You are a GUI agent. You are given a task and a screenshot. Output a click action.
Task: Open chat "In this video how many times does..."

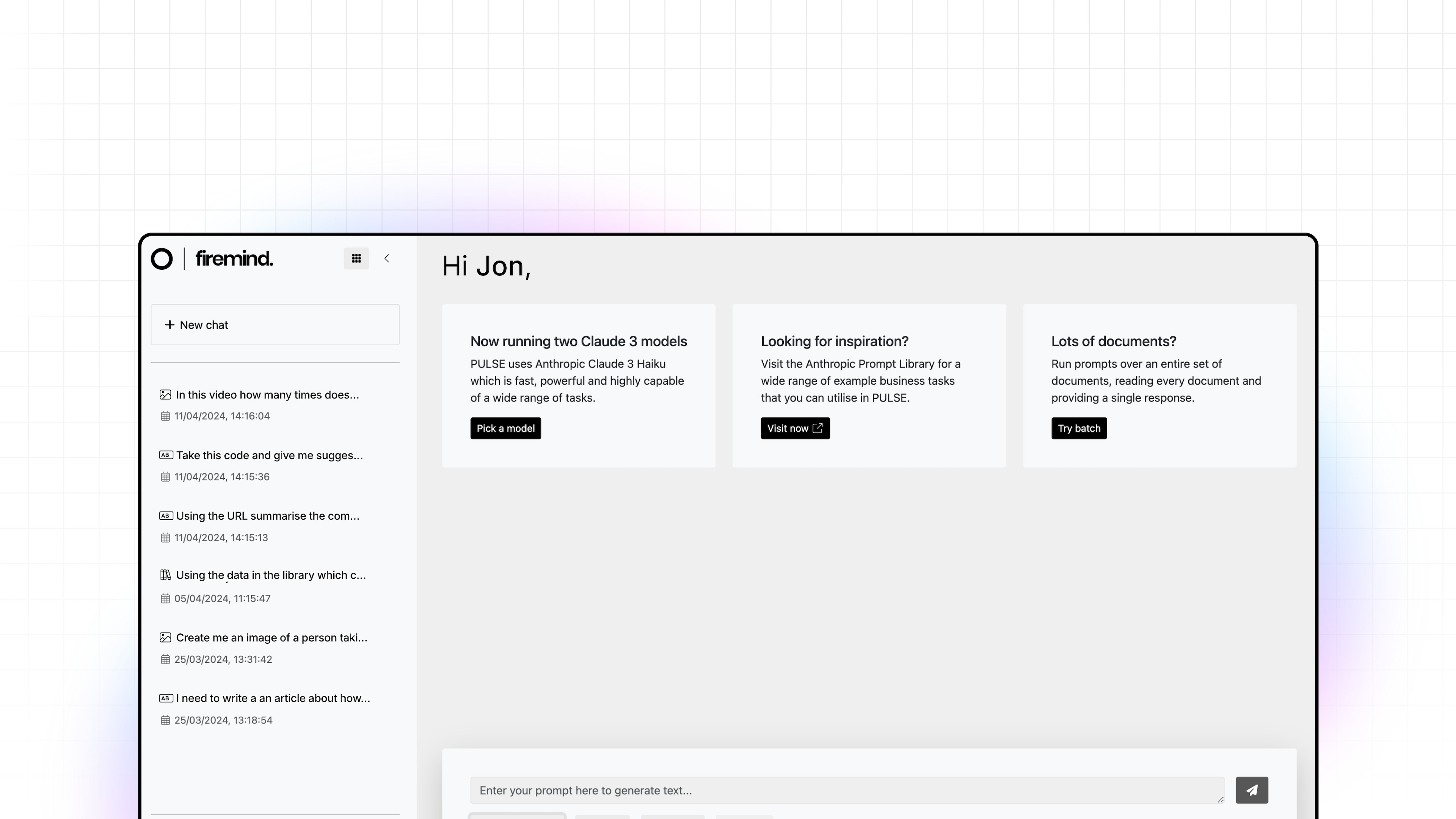(x=267, y=395)
